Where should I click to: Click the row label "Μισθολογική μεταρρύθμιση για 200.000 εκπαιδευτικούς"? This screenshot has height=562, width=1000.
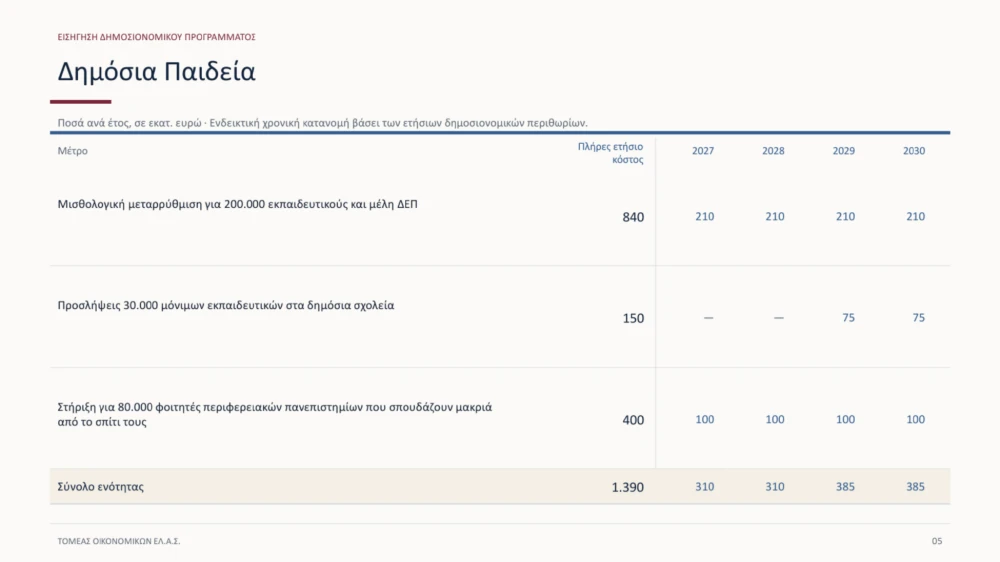point(237,205)
